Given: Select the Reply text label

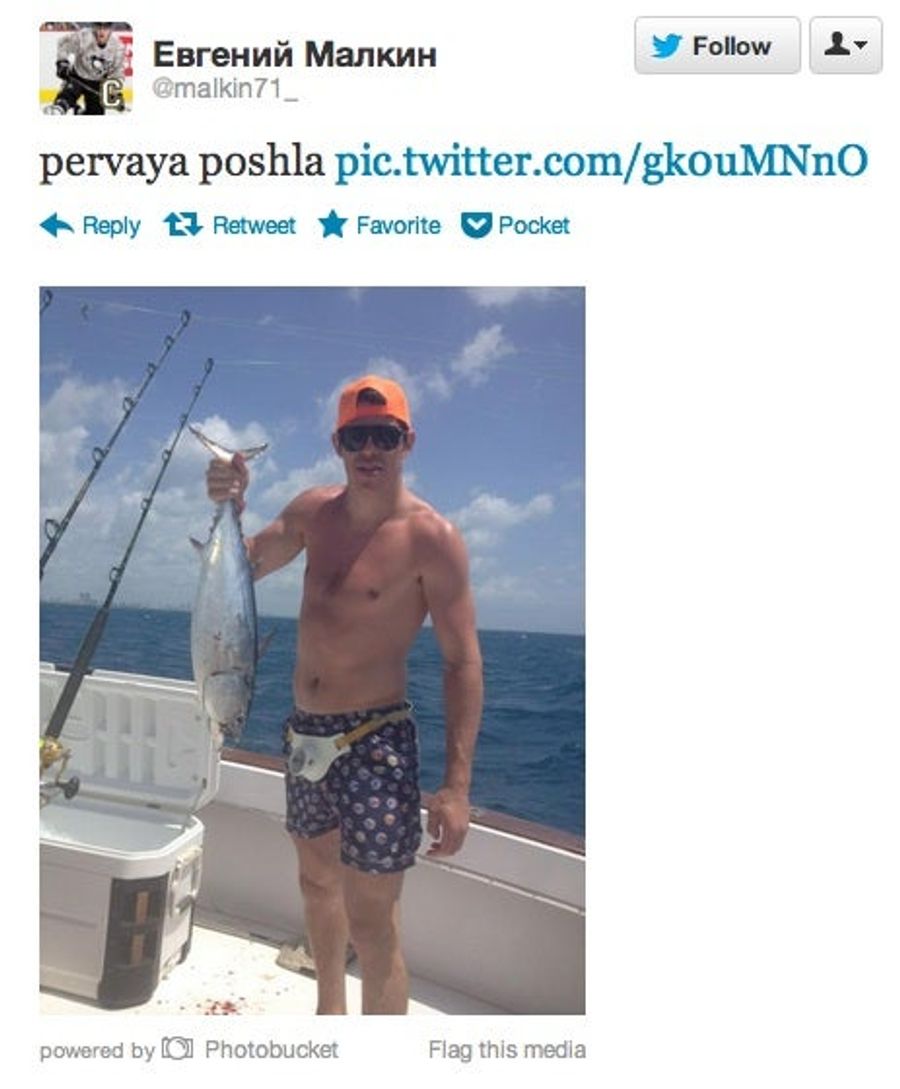Looking at the screenshot, I should [x=111, y=225].
